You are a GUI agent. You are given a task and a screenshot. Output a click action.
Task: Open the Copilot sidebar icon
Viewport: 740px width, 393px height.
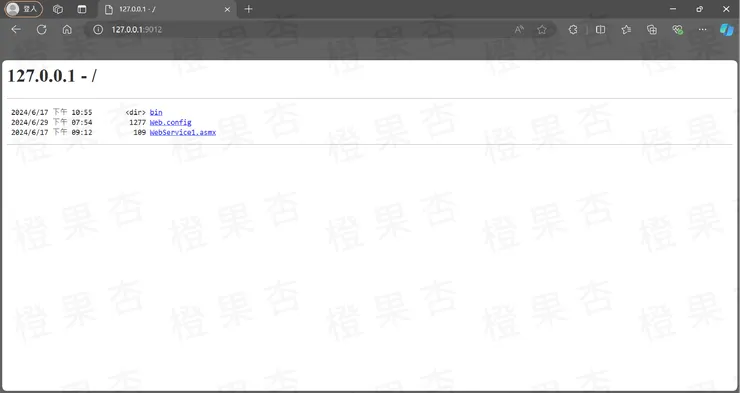pyautogui.click(x=726, y=30)
